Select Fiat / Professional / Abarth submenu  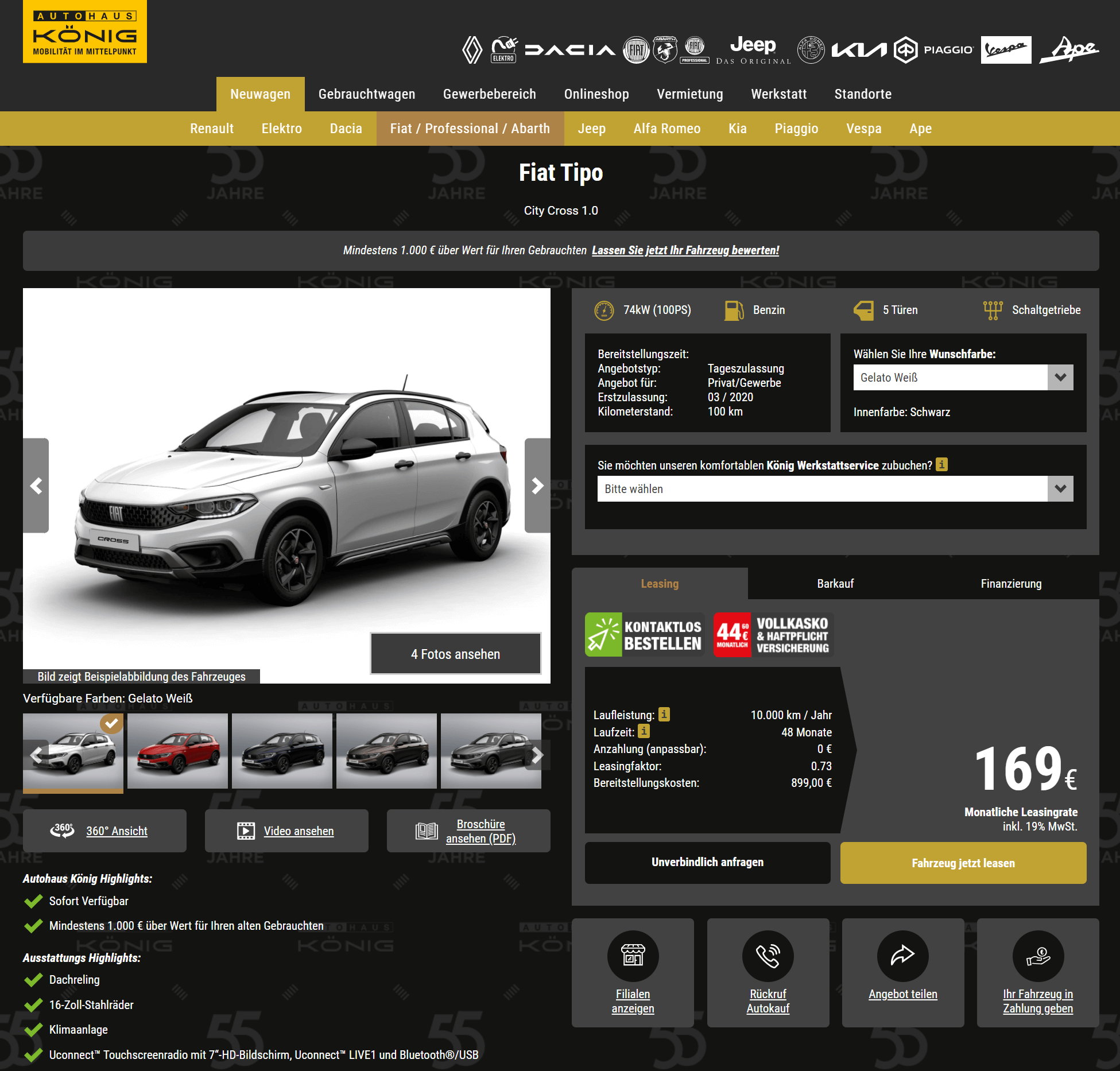tap(470, 129)
